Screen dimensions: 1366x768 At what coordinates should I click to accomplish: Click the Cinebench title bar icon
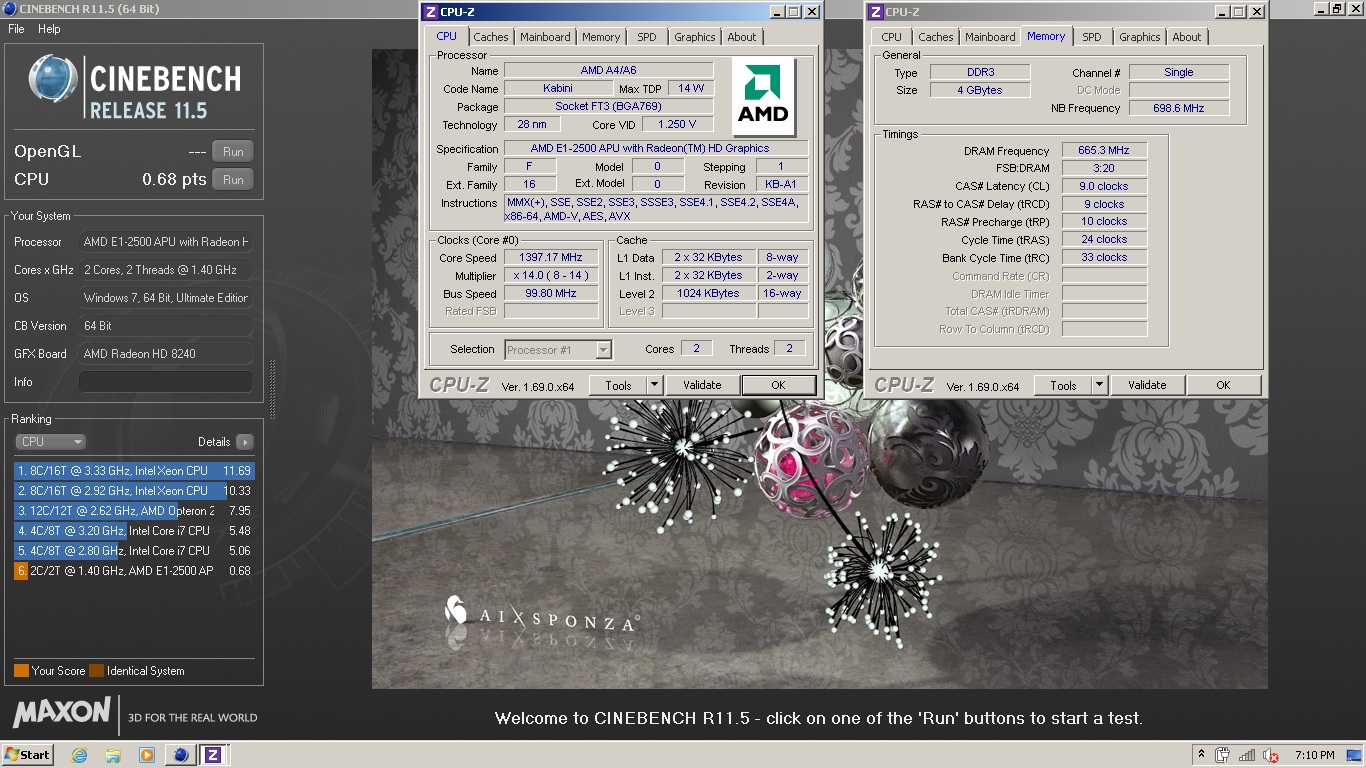(9, 9)
